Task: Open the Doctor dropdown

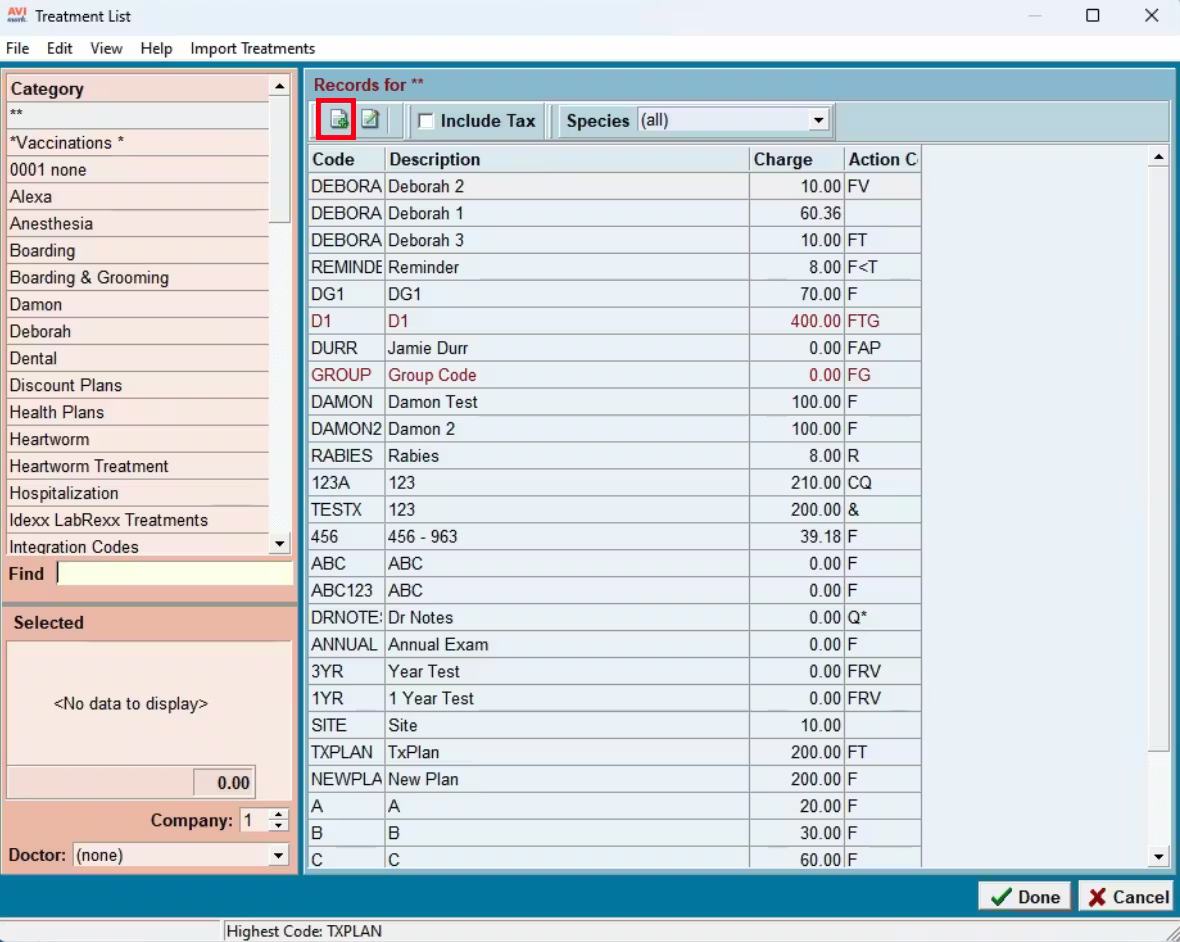Action: pyautogui.click(x=278, y=855)
